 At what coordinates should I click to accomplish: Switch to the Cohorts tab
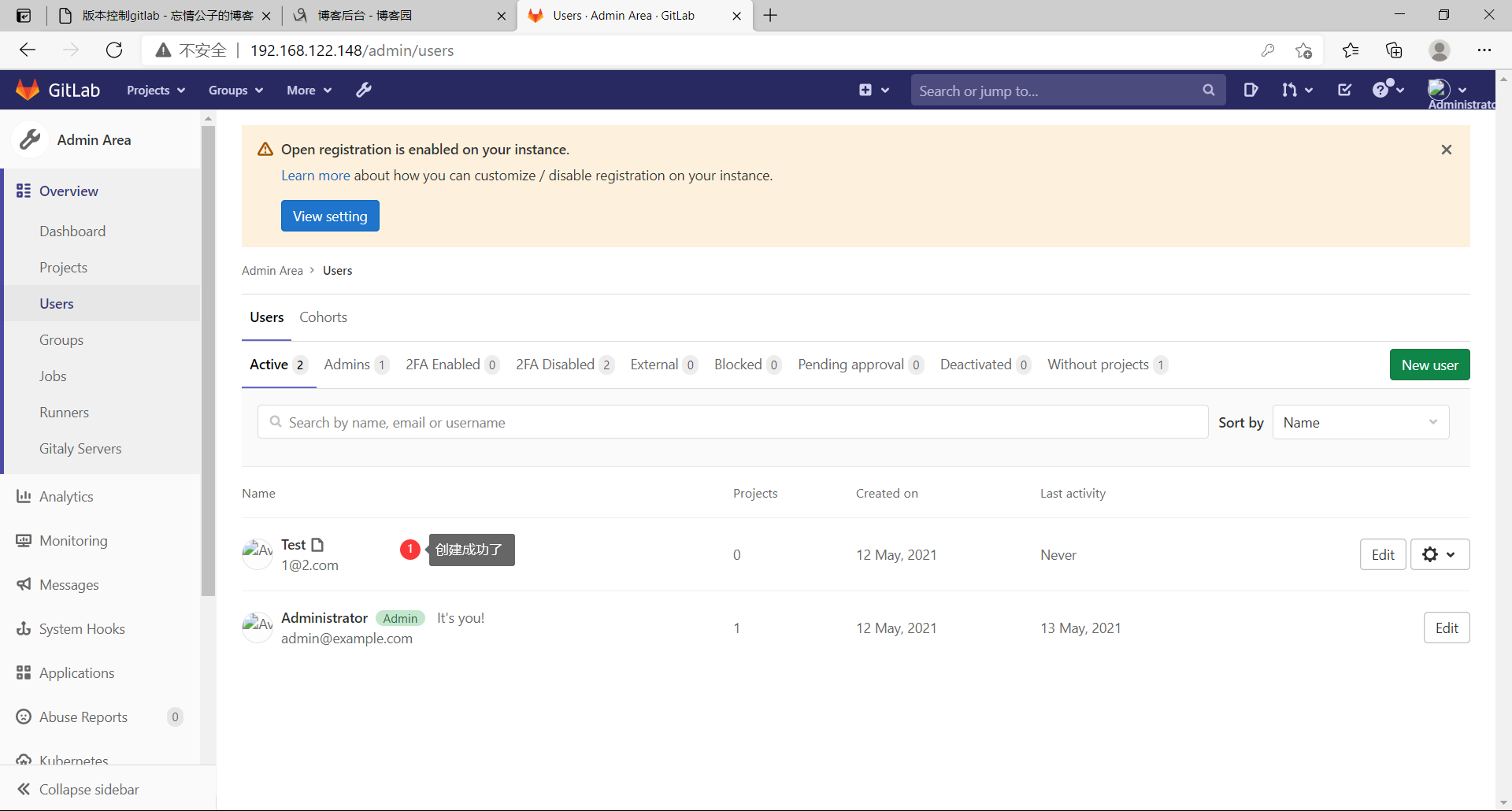323,317
